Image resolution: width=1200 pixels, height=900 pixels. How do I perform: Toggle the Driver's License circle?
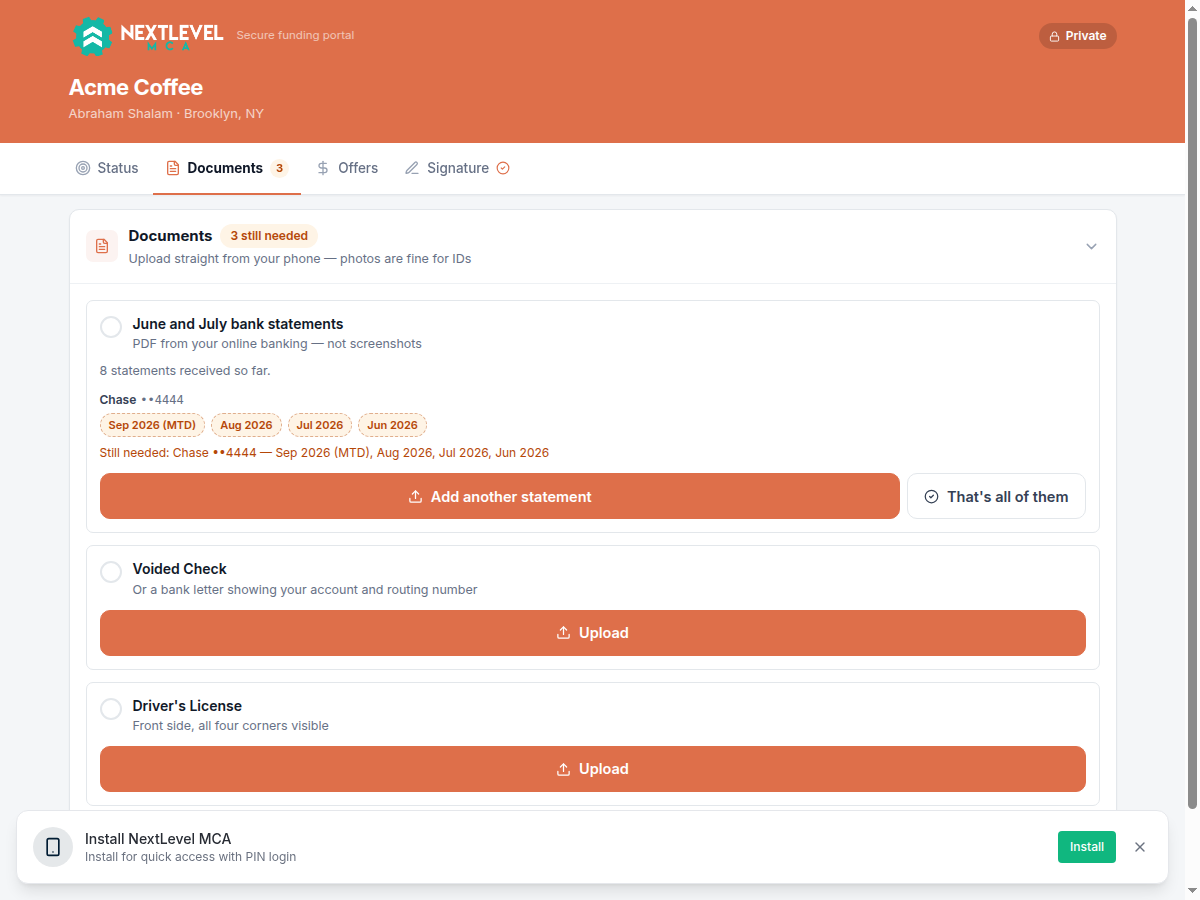click(111, 709)
